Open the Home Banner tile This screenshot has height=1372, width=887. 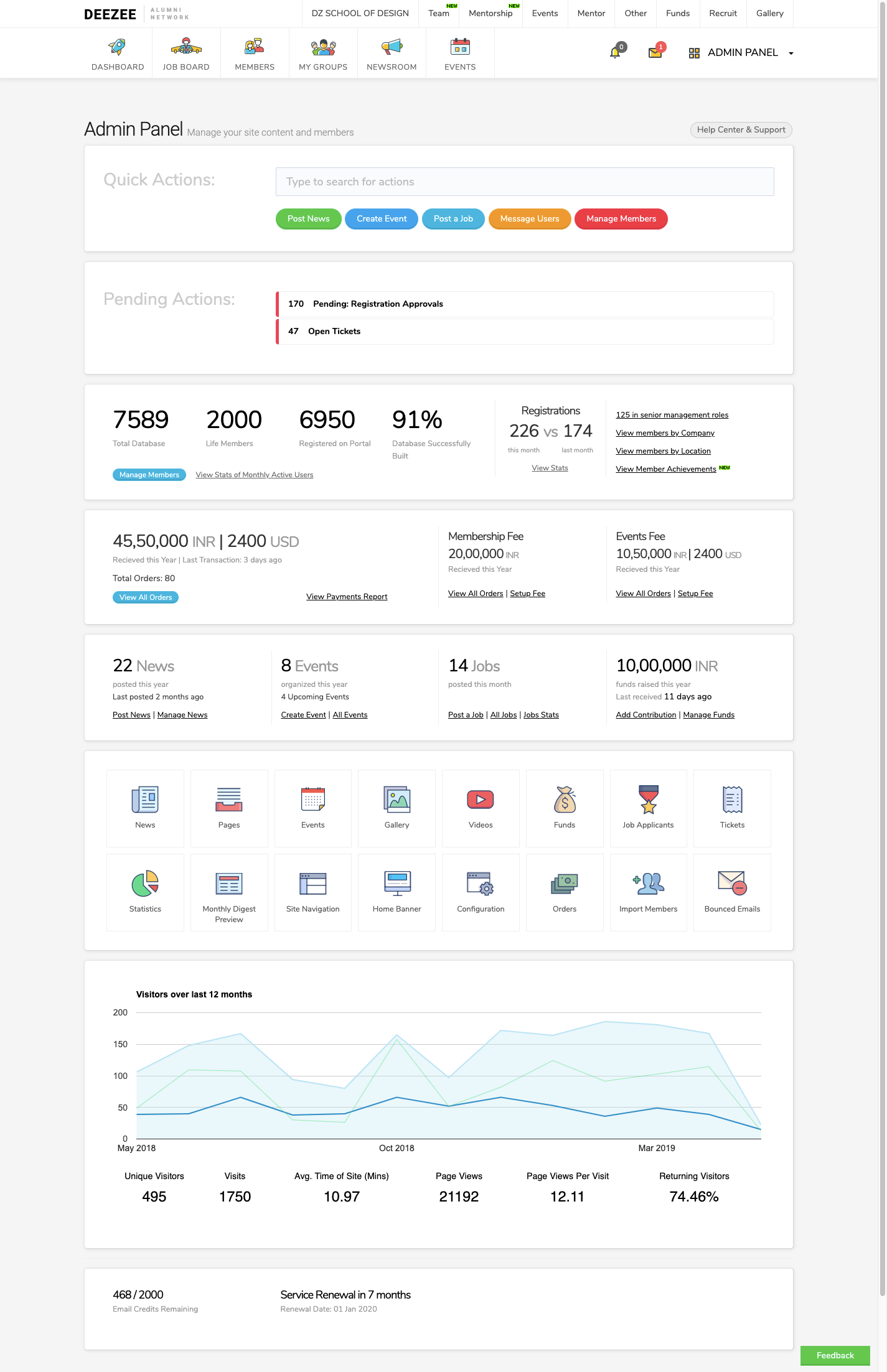pos(397,892)
